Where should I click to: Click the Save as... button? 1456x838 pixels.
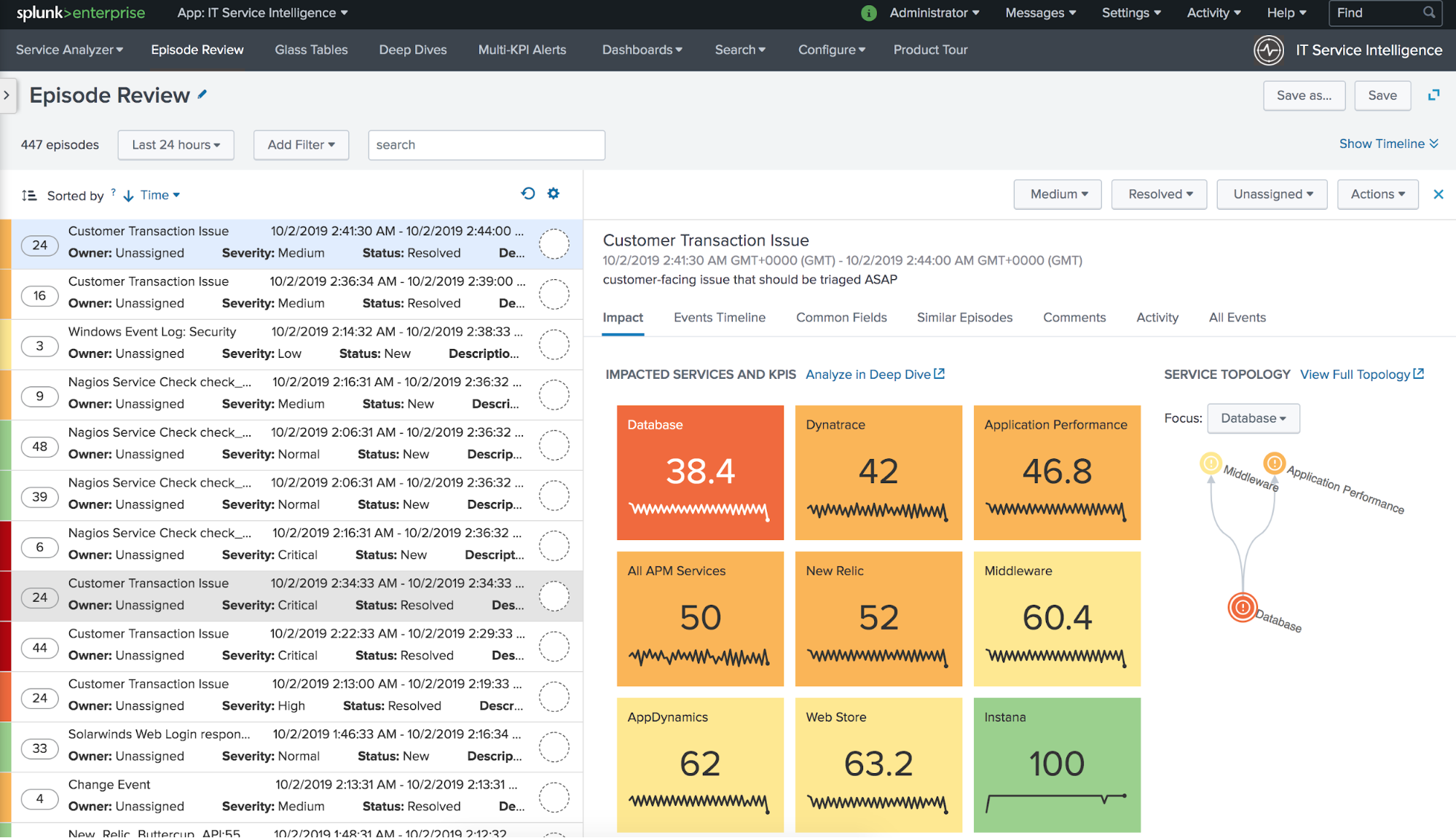(1304, 95)
